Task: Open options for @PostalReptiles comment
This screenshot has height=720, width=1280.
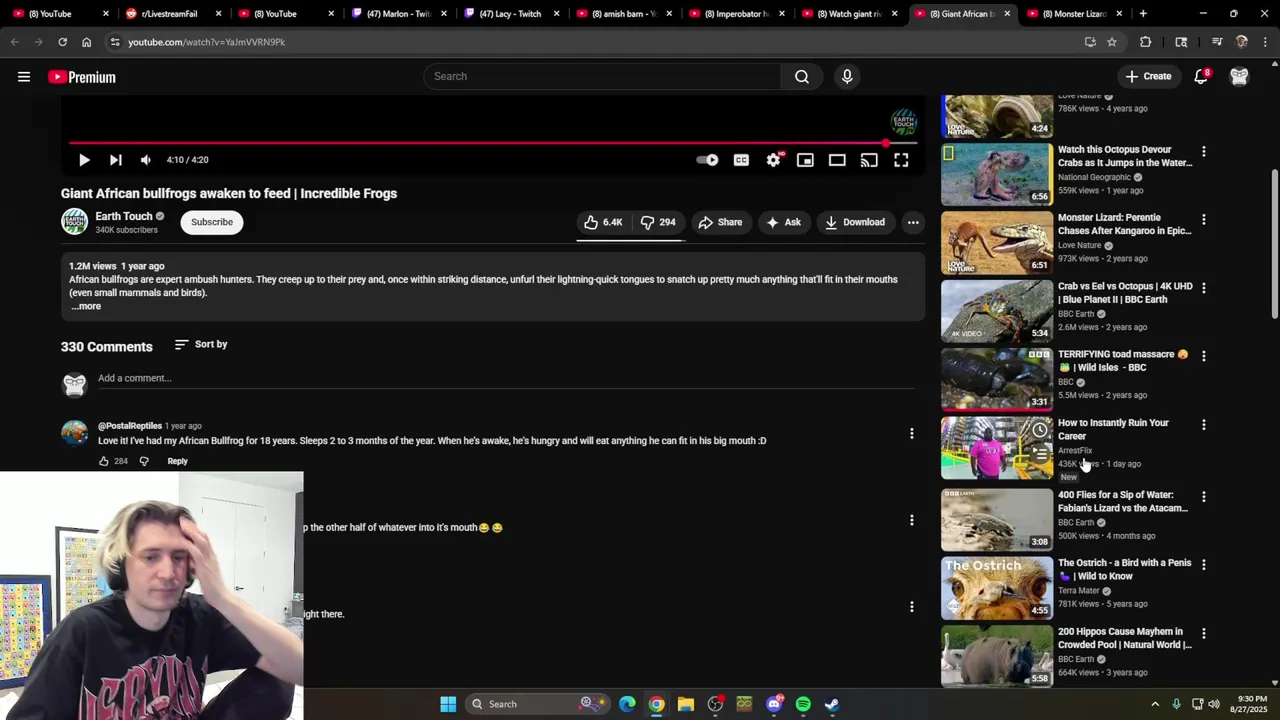Action: pyautogui.click(x=911, y=433)
